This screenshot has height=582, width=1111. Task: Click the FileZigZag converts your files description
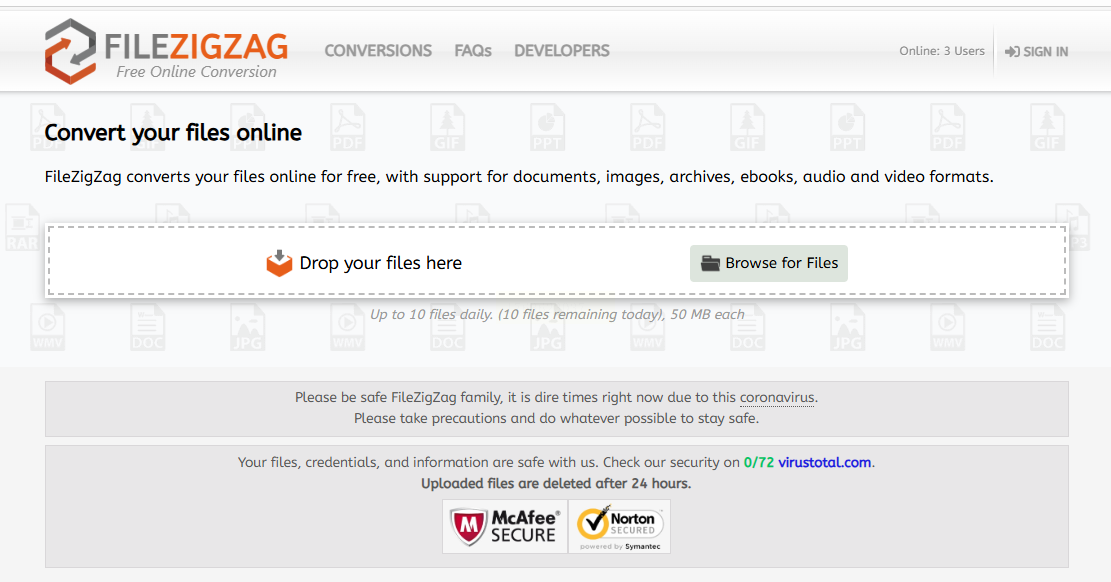pos(519,177)
